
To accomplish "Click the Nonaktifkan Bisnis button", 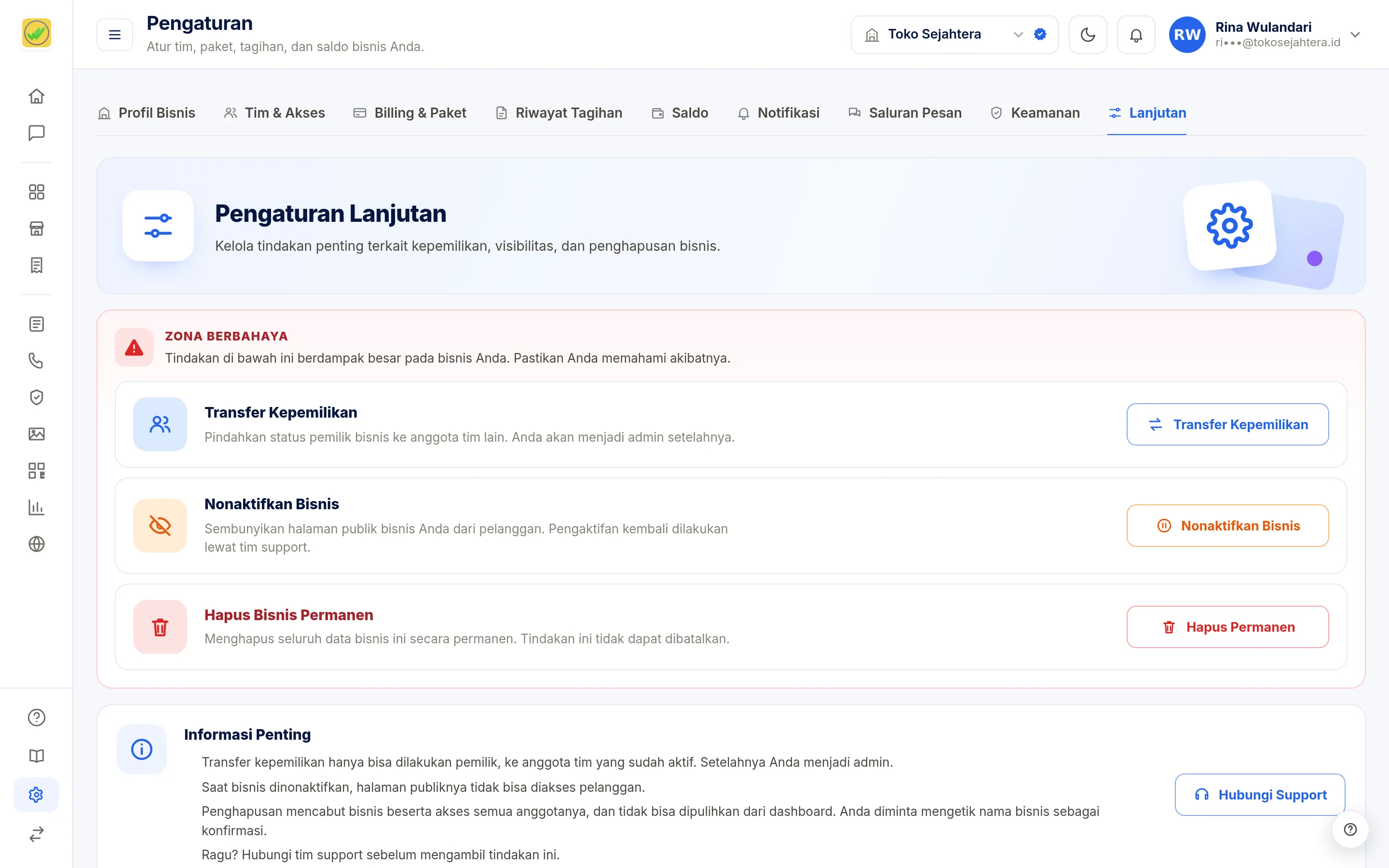I will (x=1227, y=525).
